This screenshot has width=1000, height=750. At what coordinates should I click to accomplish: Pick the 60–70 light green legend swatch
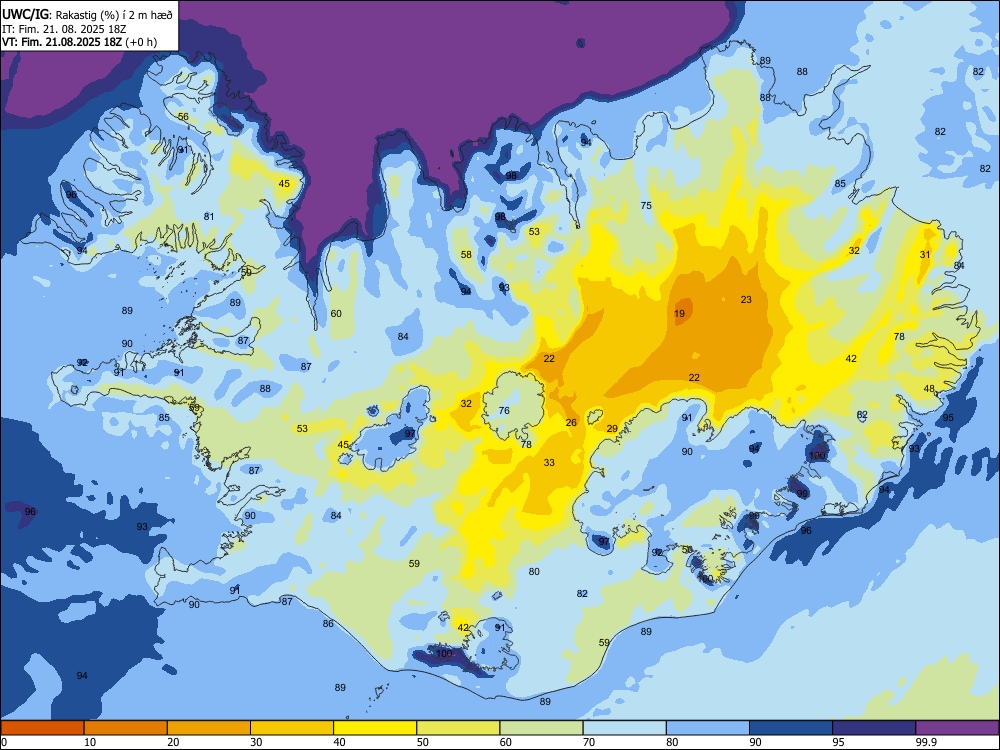541,728
